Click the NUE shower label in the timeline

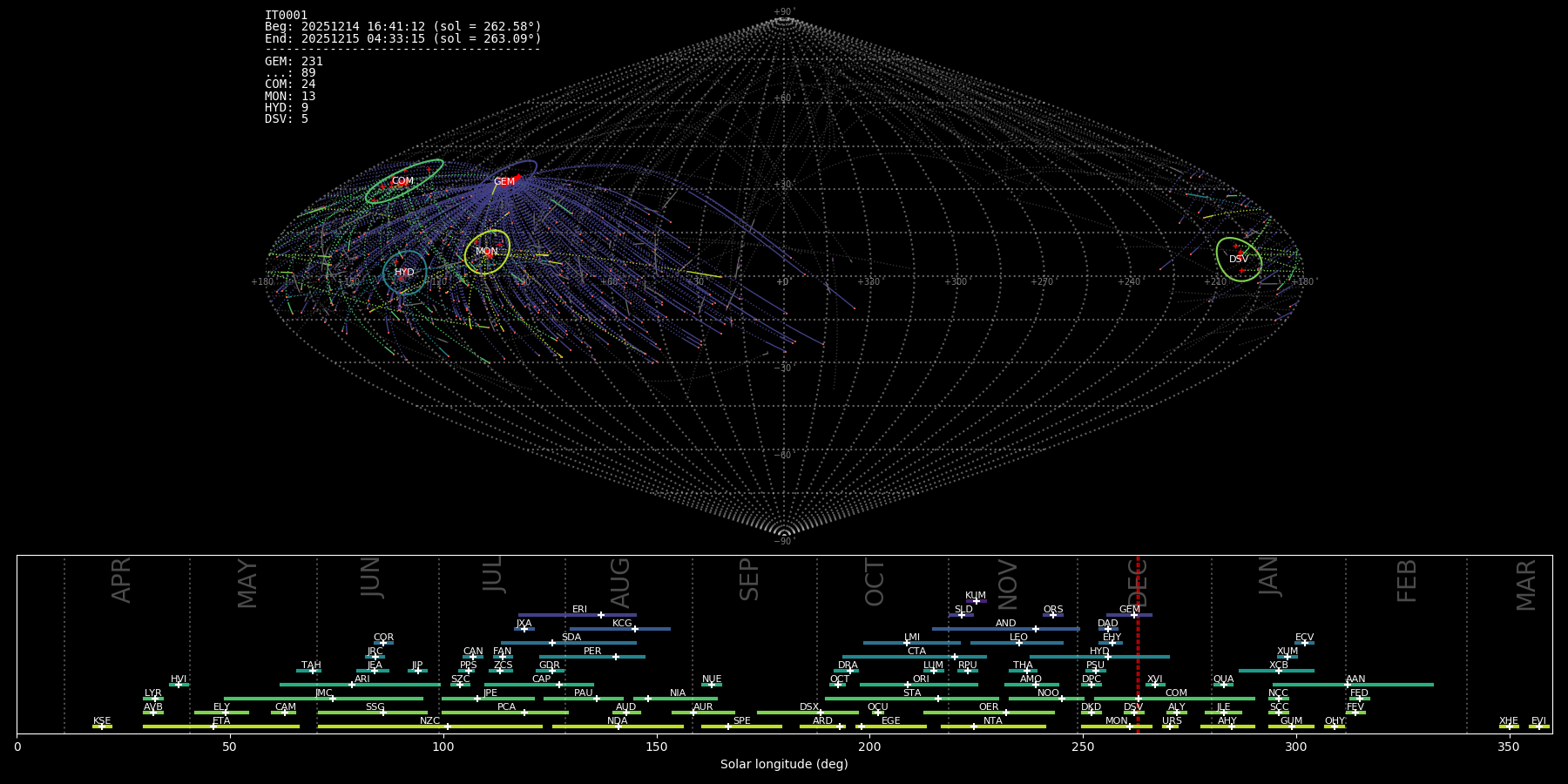point(712,679)
